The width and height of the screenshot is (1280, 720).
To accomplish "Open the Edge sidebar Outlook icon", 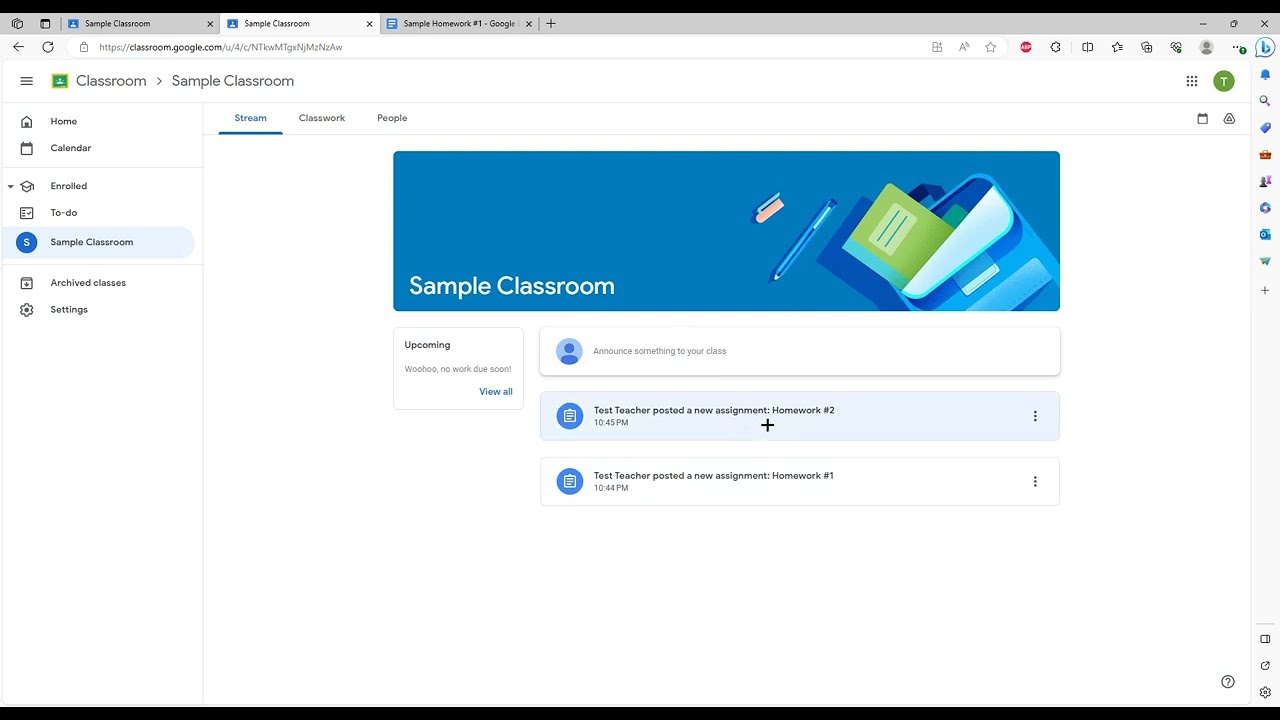I will click(1265, 234).
